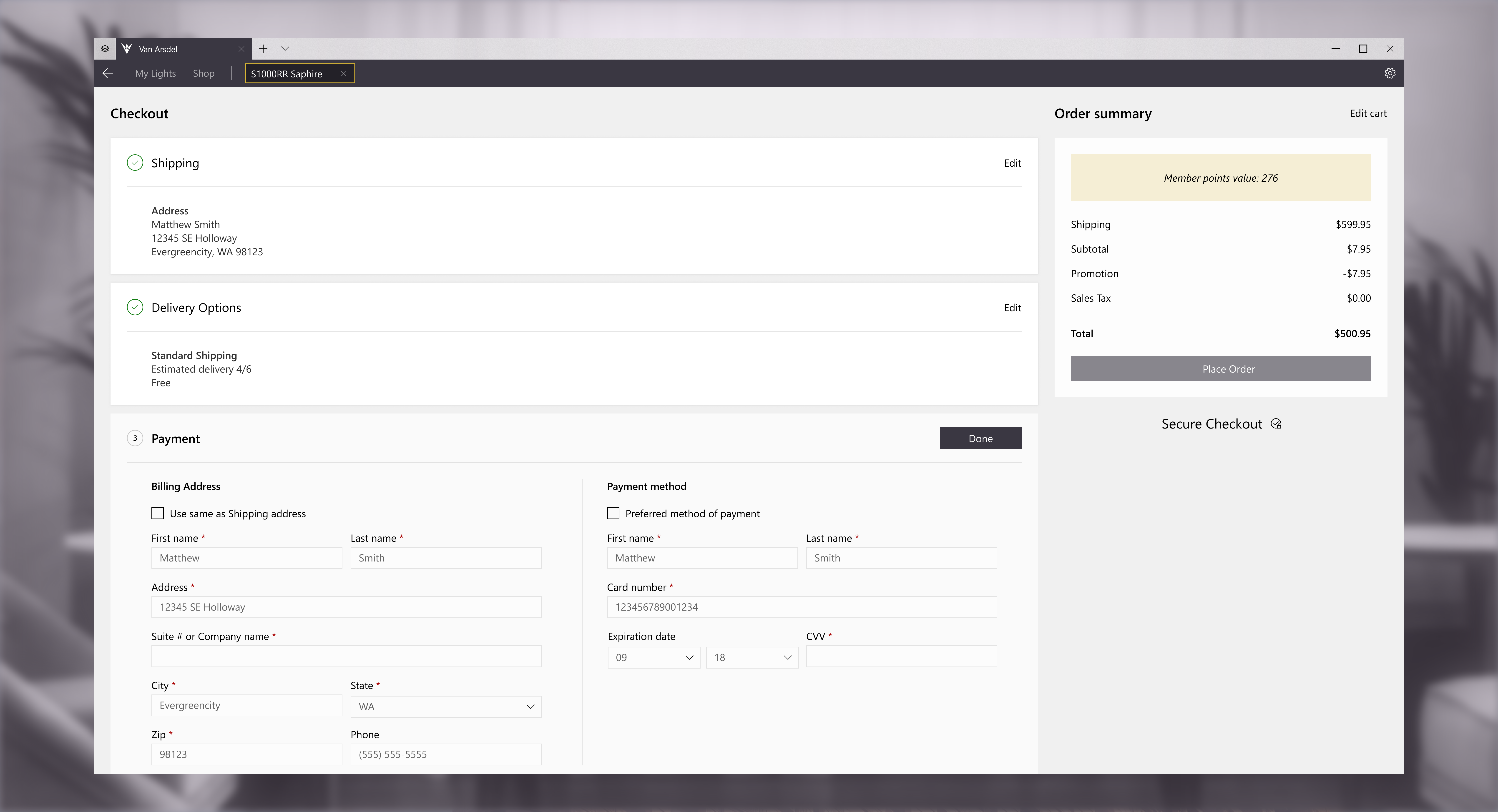Click the Payment step 3 circle
Screen dimensions: 1498x812
point(135,438)
